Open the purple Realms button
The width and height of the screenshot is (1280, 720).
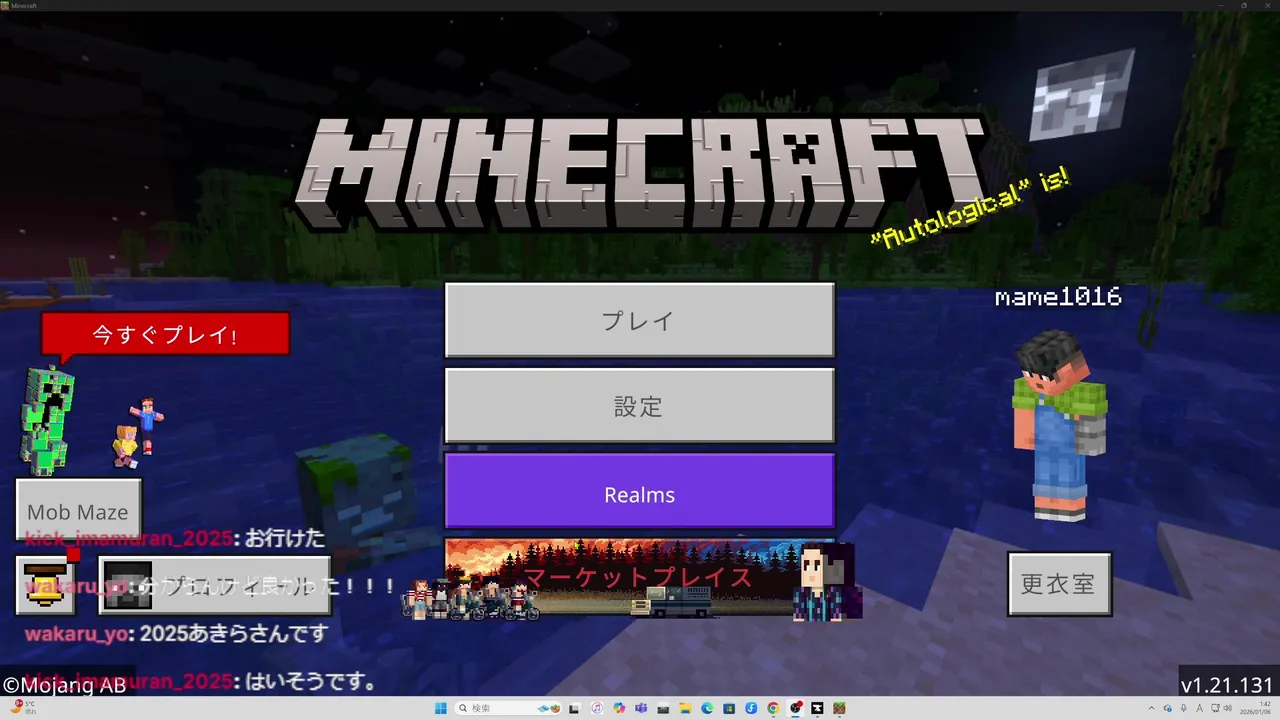[x=639, y=492]
